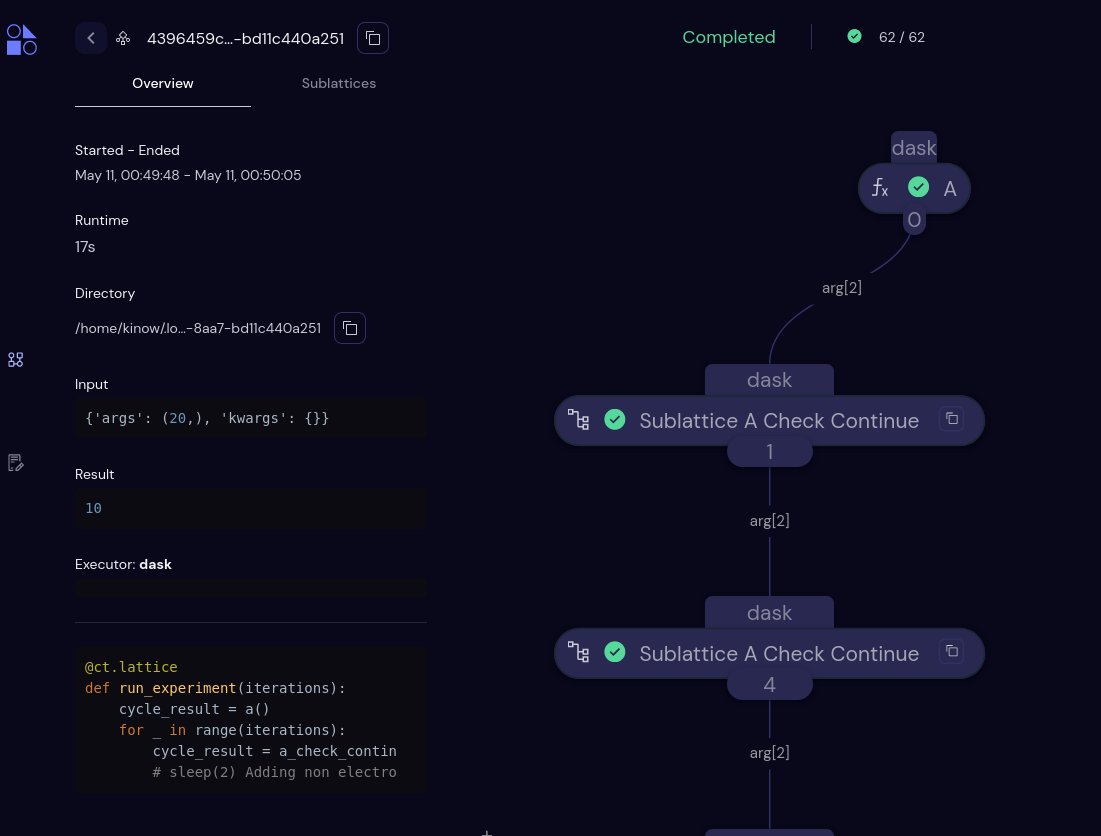Select Sublattice A Check Continue node 4
Screen dimensions: 1101x836
click(770, 653)
